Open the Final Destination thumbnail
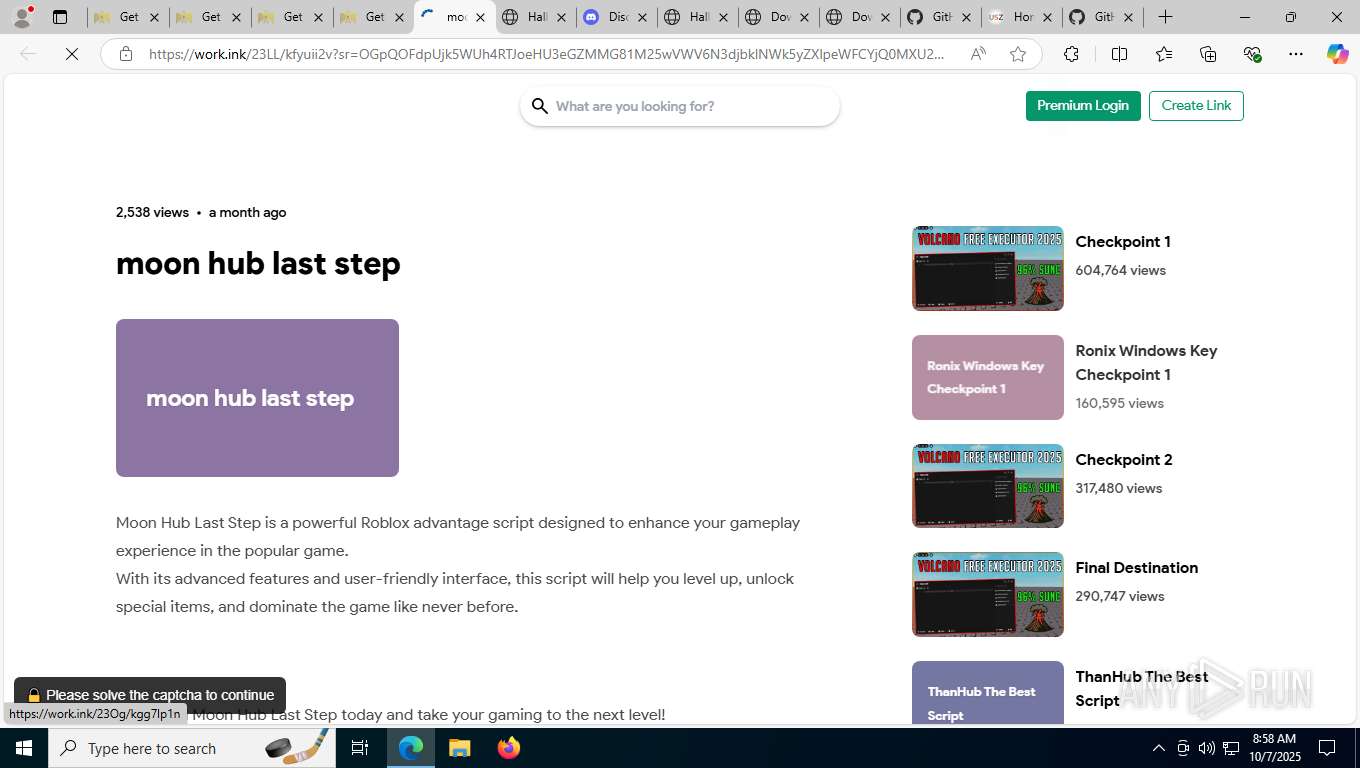 click(x=987, y=595)
